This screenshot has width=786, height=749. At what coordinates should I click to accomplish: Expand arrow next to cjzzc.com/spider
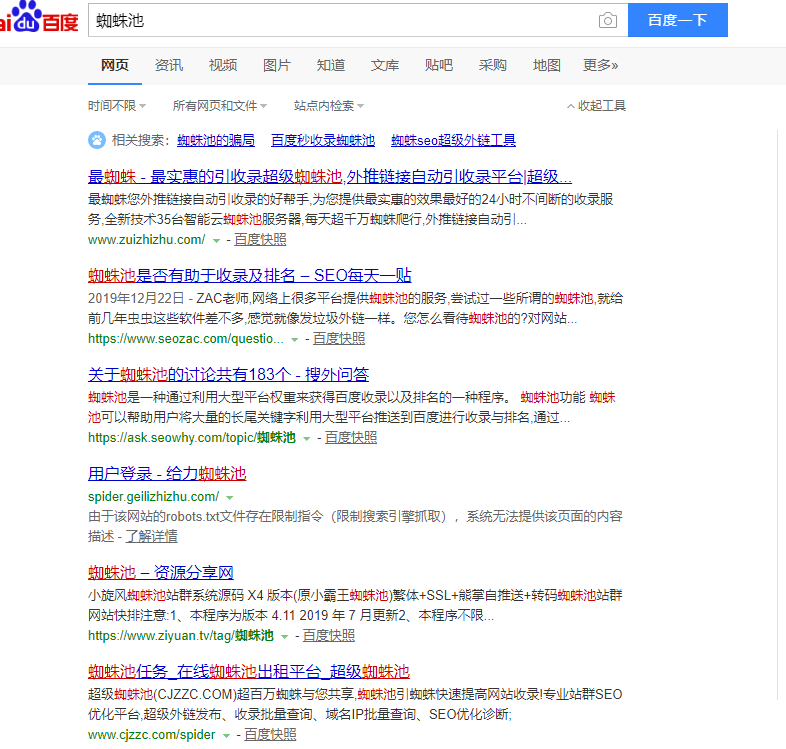227,736
